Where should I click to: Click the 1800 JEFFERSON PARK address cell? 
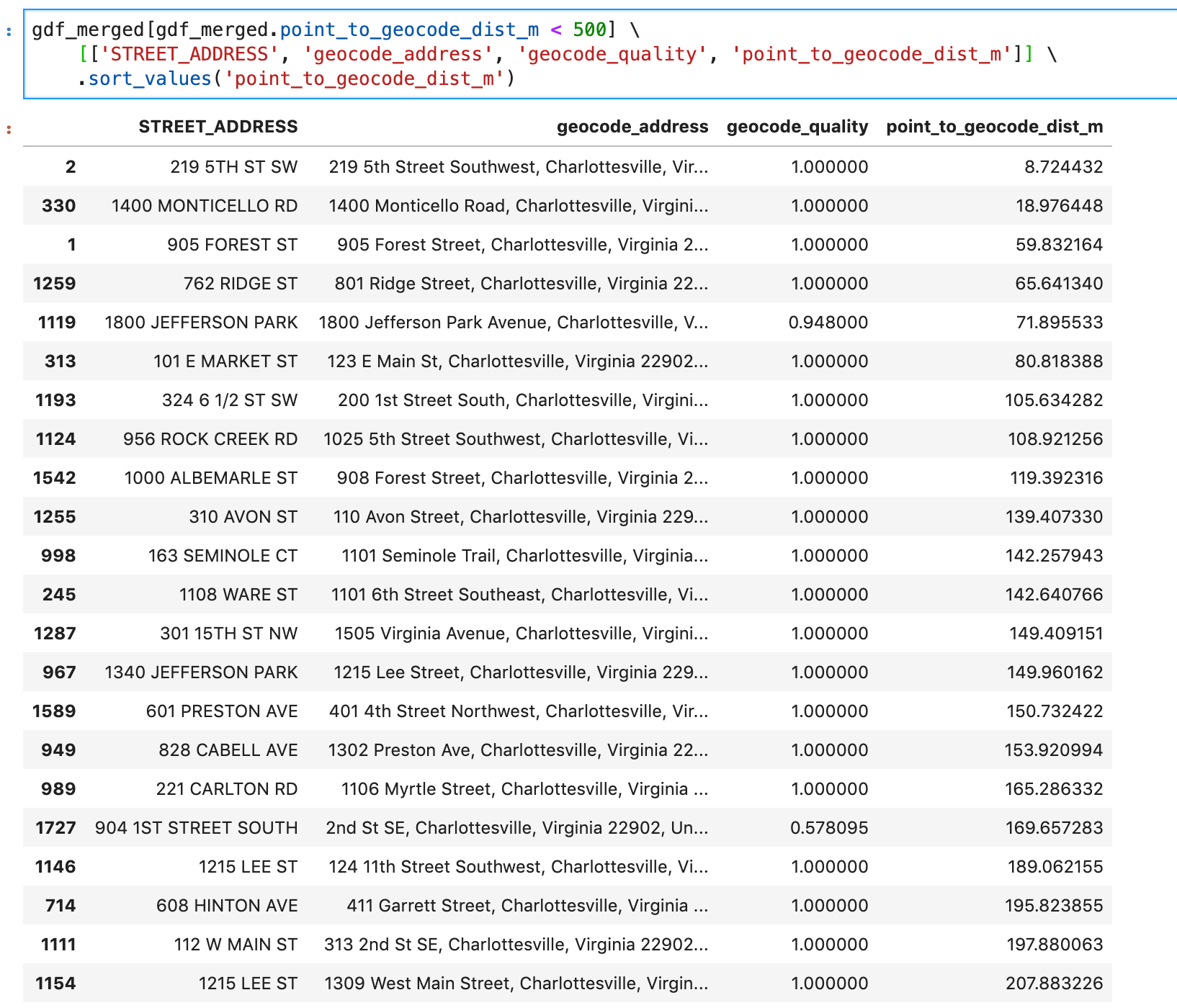pyautogui.click(x=201, y=323)
